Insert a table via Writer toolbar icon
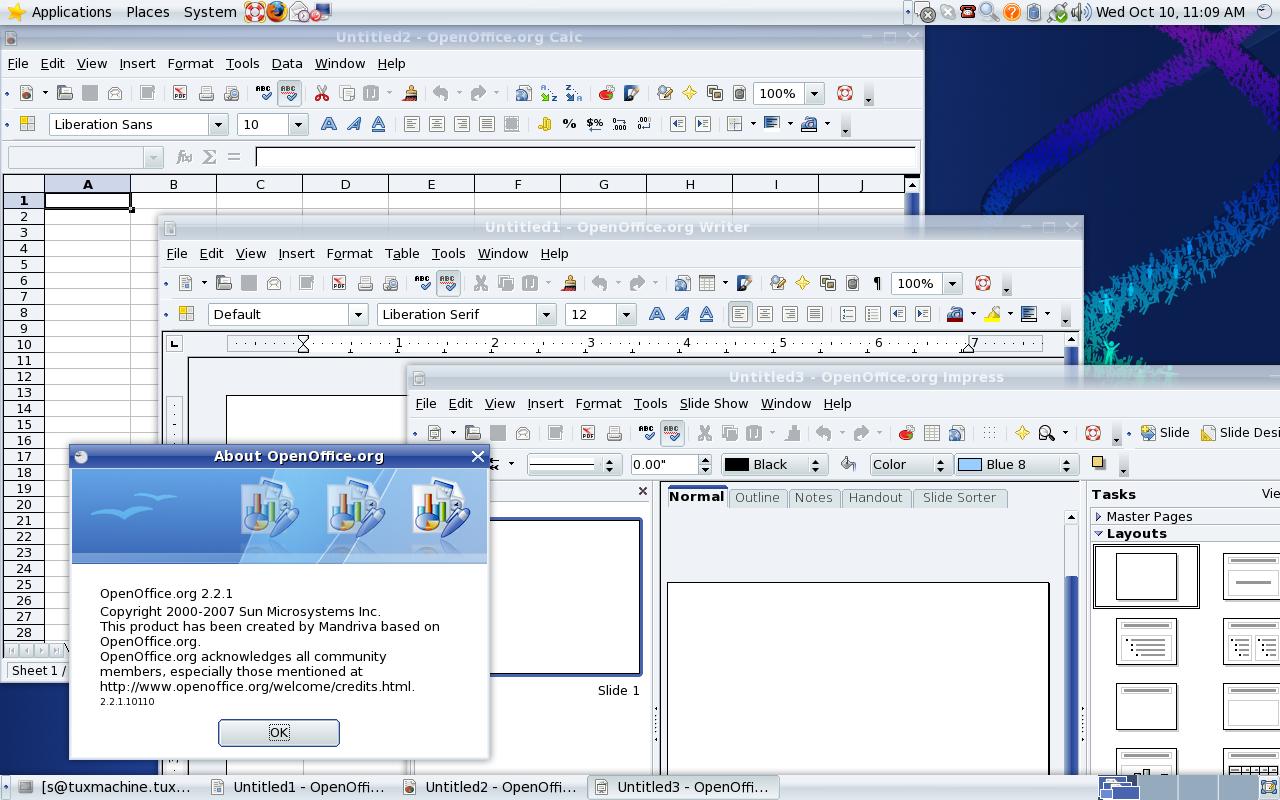 tap(707, 283)
